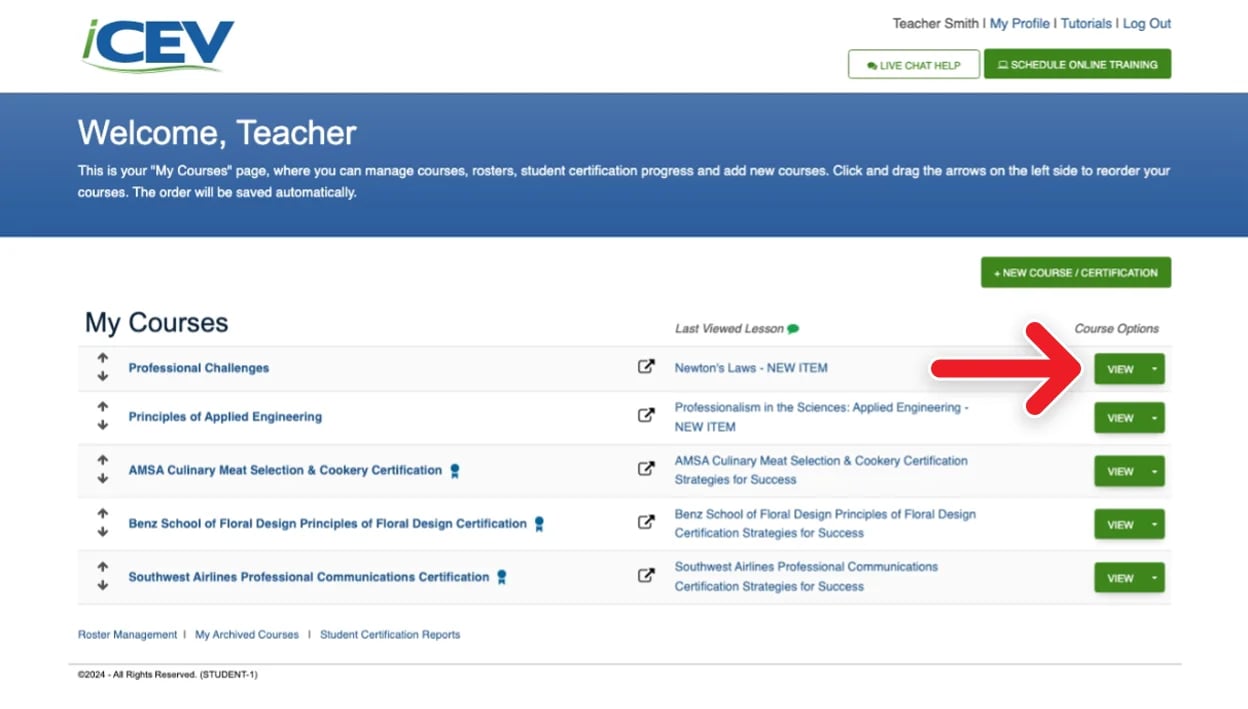Move AMSA Culinary Meat Selection course down
This screenshot has width=1248, height=709.
point(102,479)
